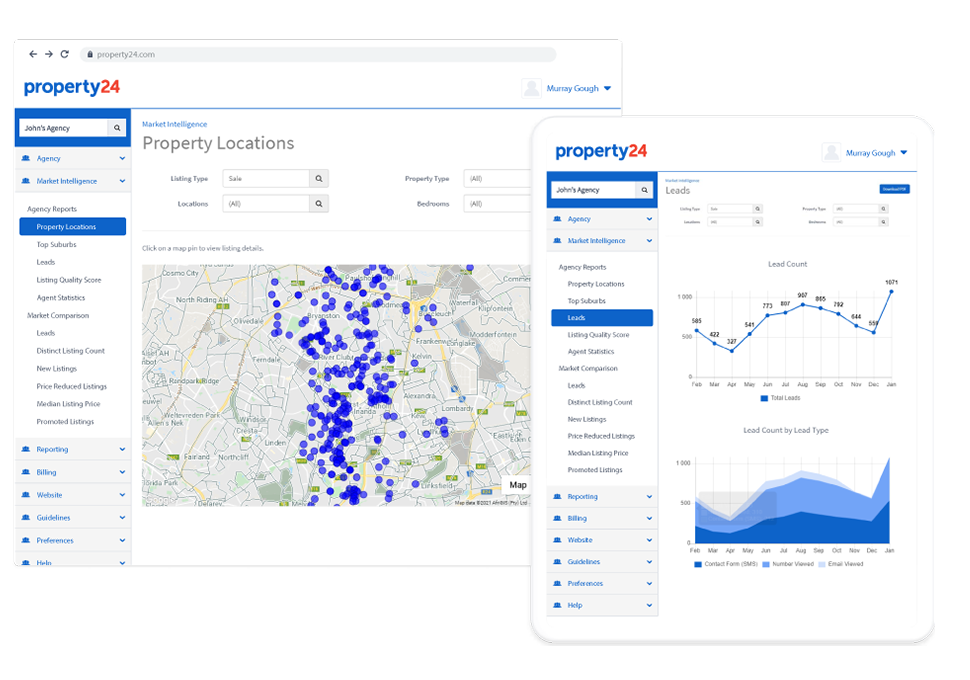
Task: Click the search icon beside the Listing Type filter
Action: click(x=318, y=178)
